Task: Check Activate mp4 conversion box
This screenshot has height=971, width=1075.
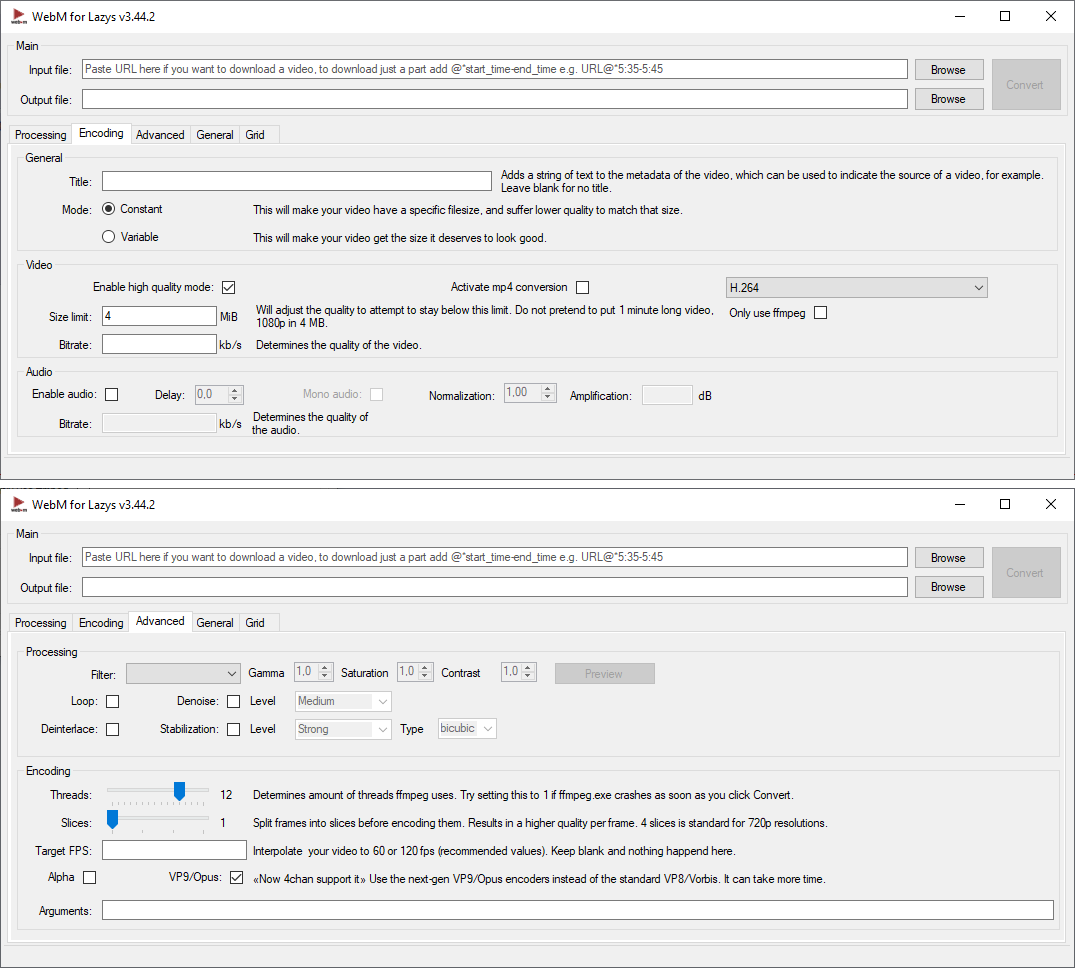Action: 583,287
